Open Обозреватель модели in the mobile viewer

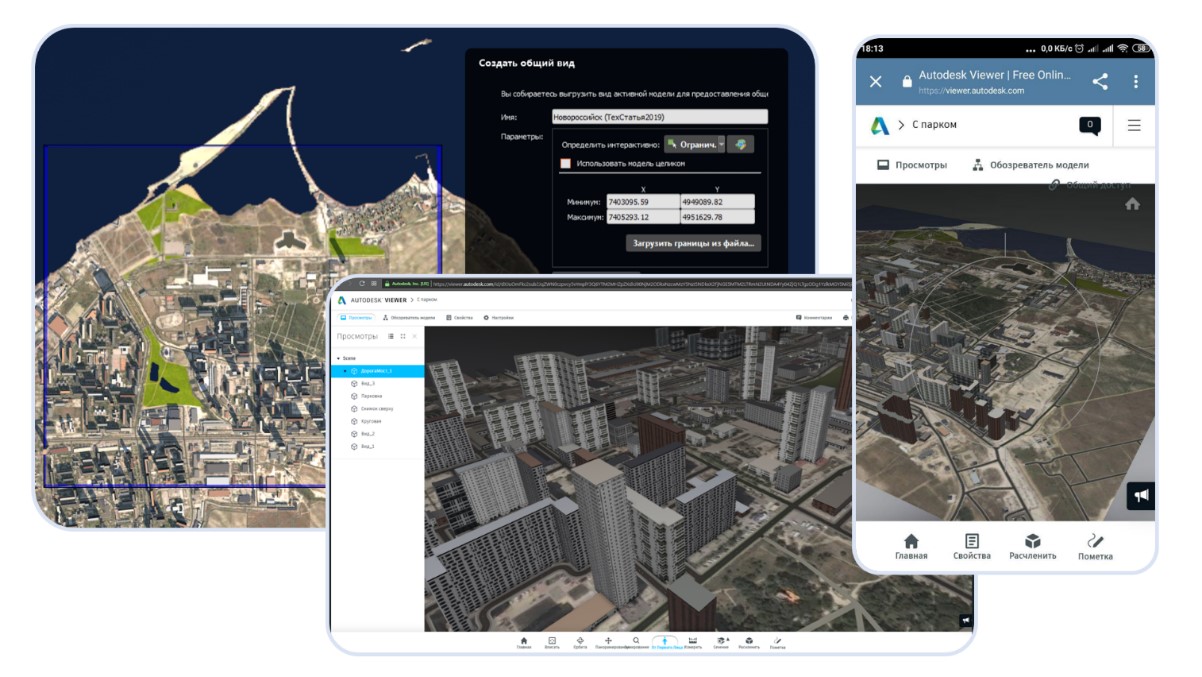(1030, 165)
